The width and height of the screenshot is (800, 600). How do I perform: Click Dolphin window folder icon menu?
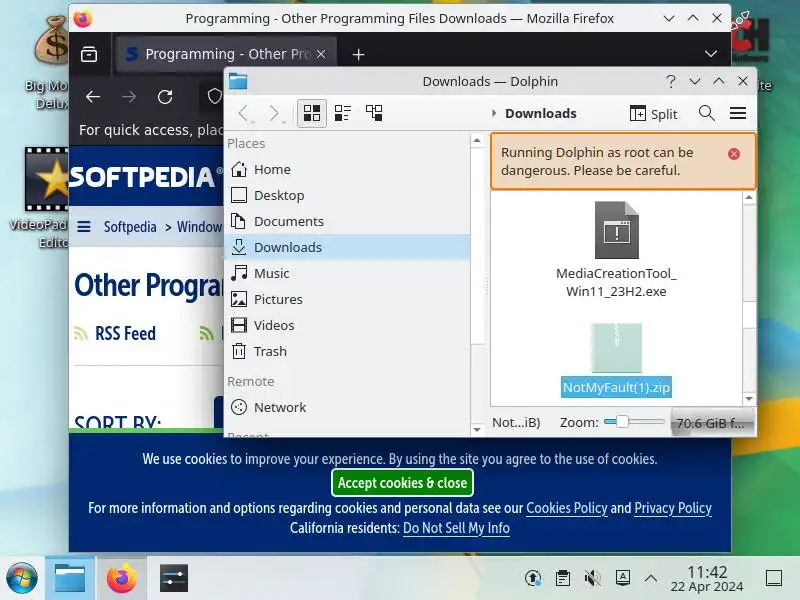(238, 82)
